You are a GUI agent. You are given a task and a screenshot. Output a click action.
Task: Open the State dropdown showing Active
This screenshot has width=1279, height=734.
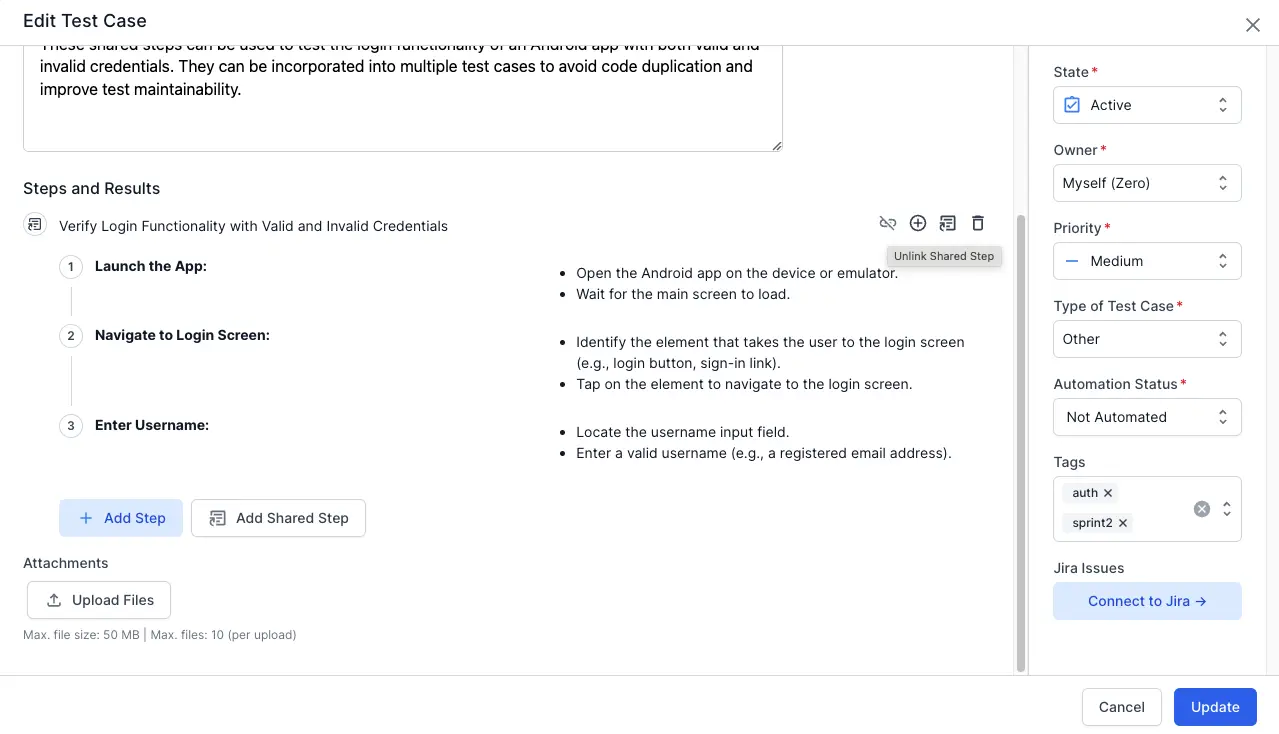pyautogui.click(x=1147, y=105)
